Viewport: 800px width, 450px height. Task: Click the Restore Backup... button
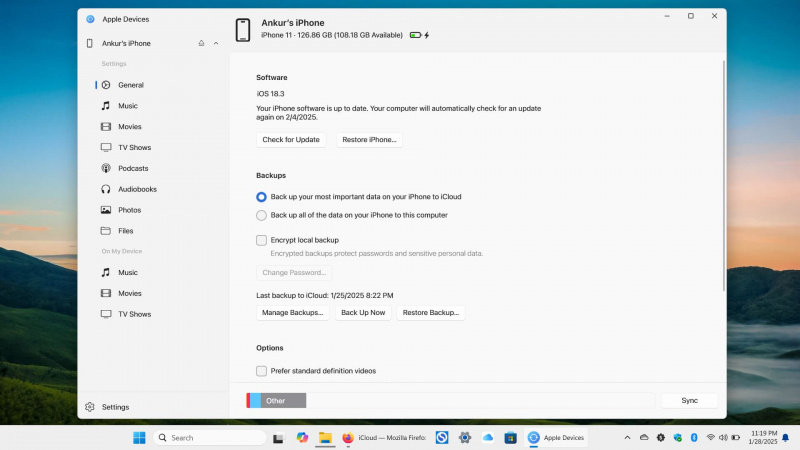431,313
